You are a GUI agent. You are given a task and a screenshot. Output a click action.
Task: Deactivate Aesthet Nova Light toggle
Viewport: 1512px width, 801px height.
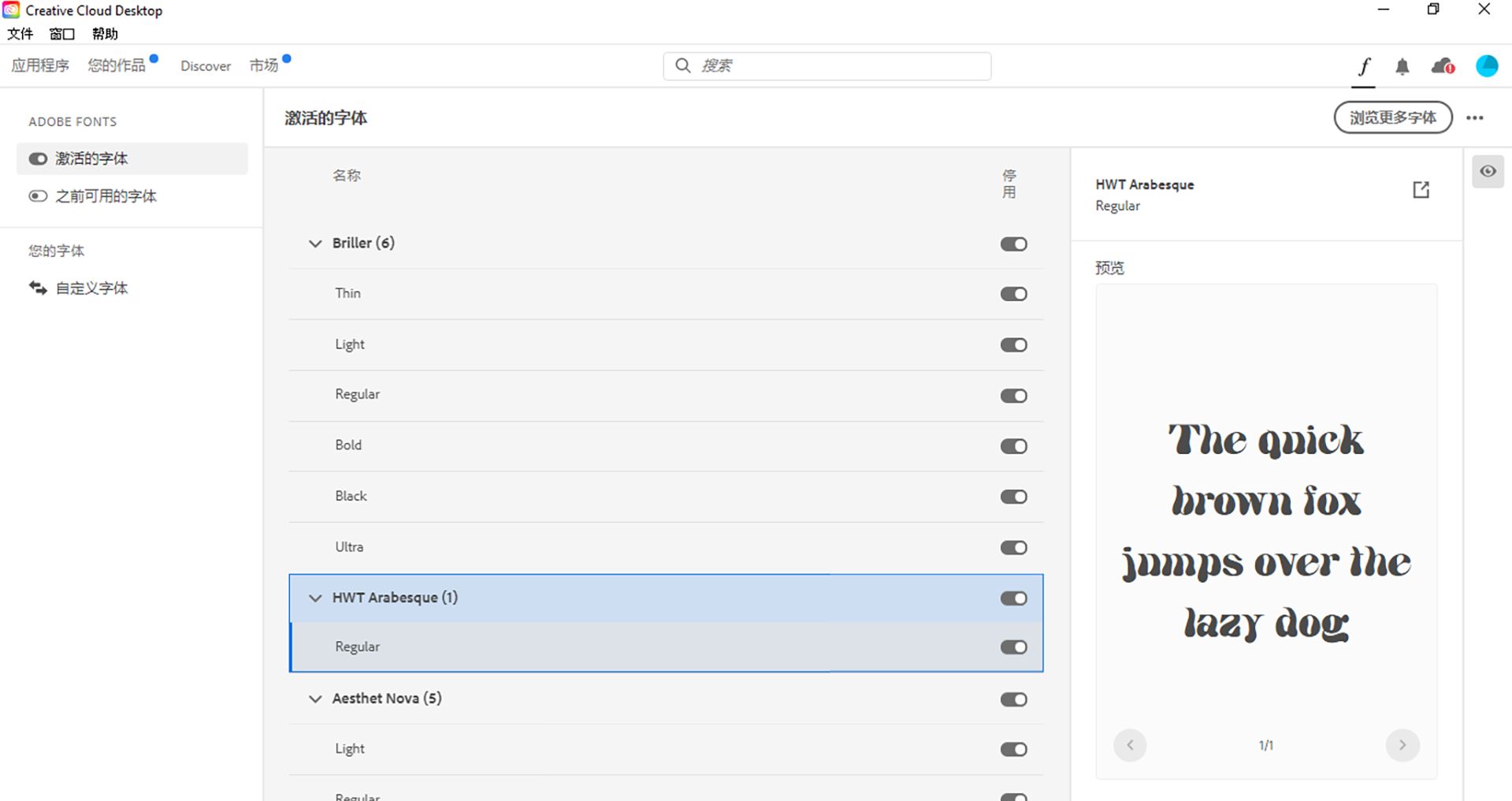[x=1014, y=749]
